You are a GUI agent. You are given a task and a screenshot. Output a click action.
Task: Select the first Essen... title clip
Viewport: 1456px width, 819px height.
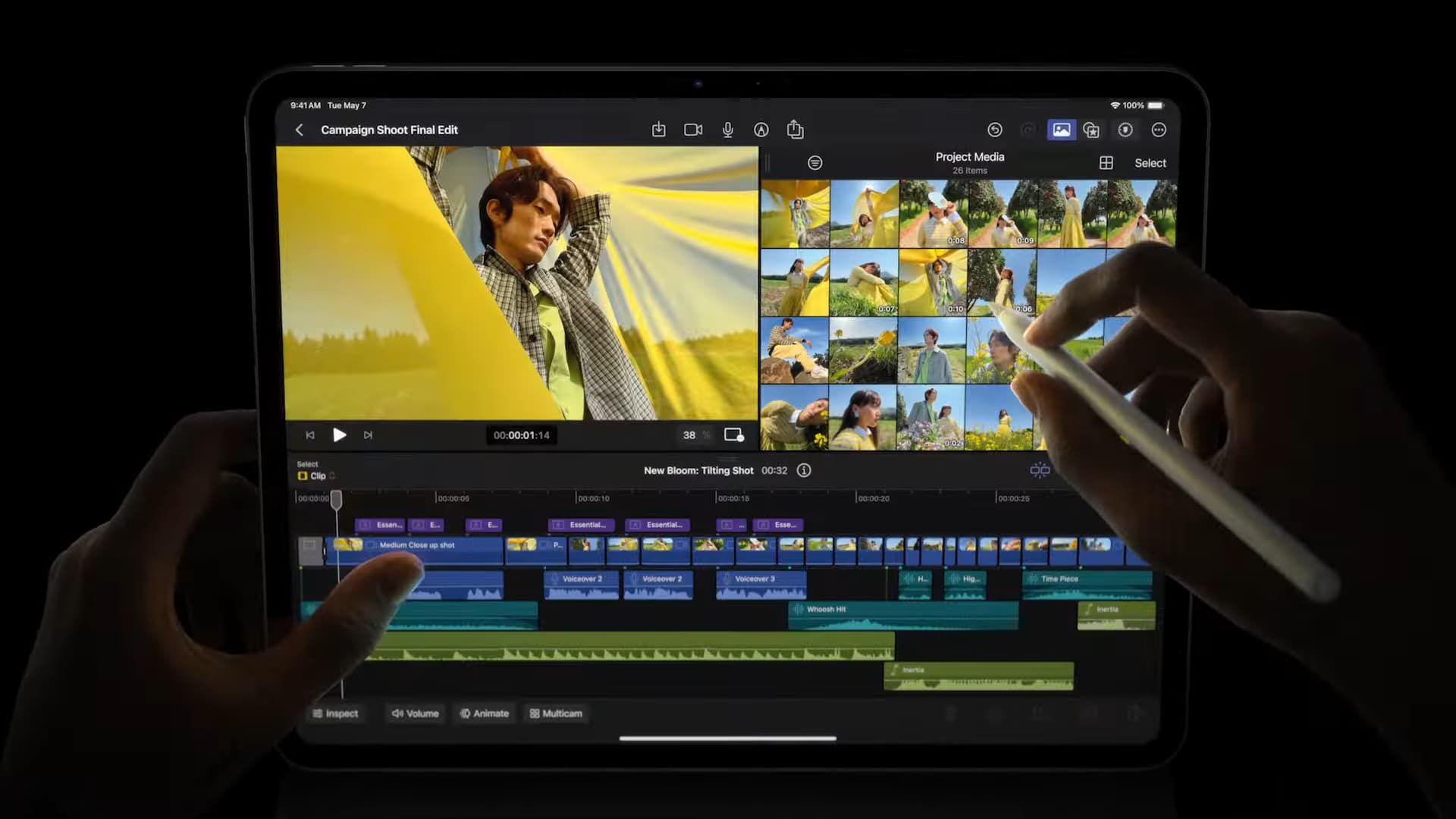(x=381, y=525)
